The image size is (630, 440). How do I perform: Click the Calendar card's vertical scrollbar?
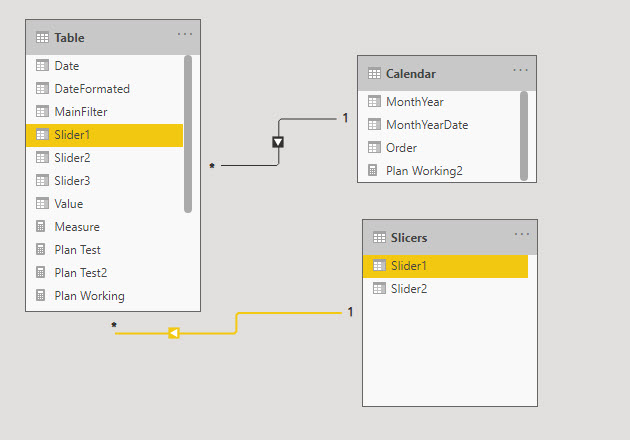[x=524, y=136]
